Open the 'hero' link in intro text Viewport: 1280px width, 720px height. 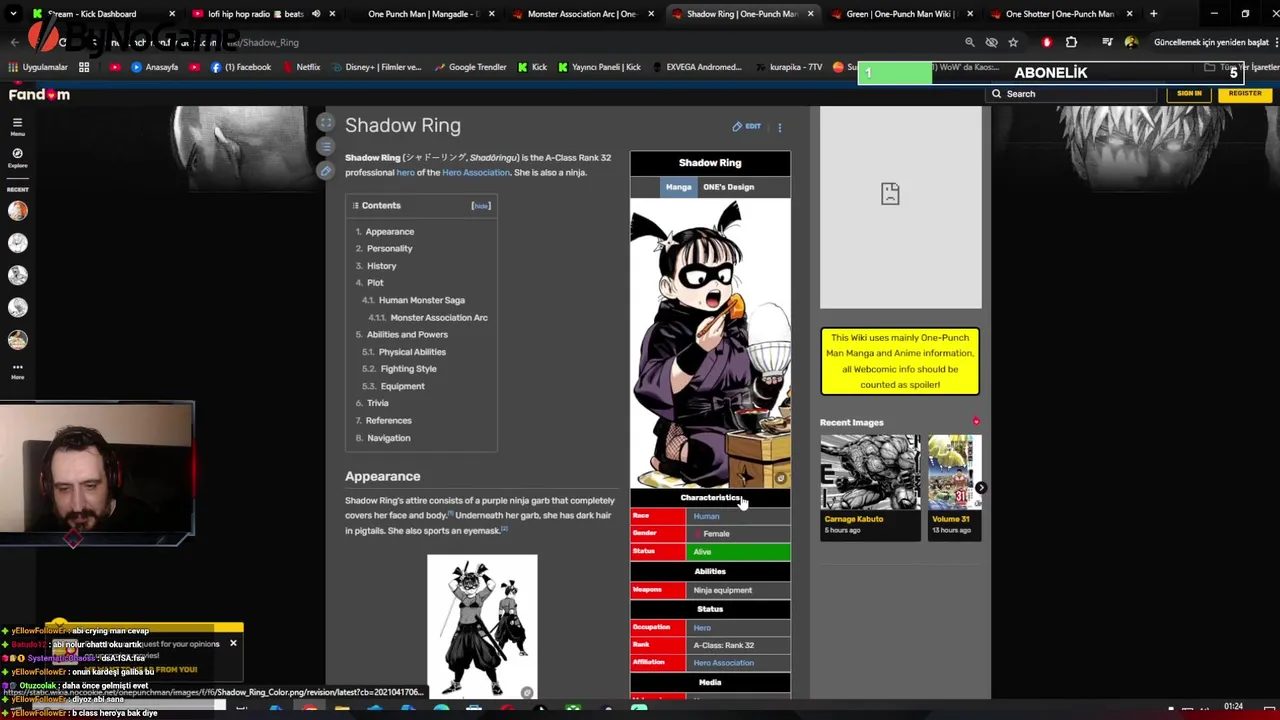click(x=405, y=173)
